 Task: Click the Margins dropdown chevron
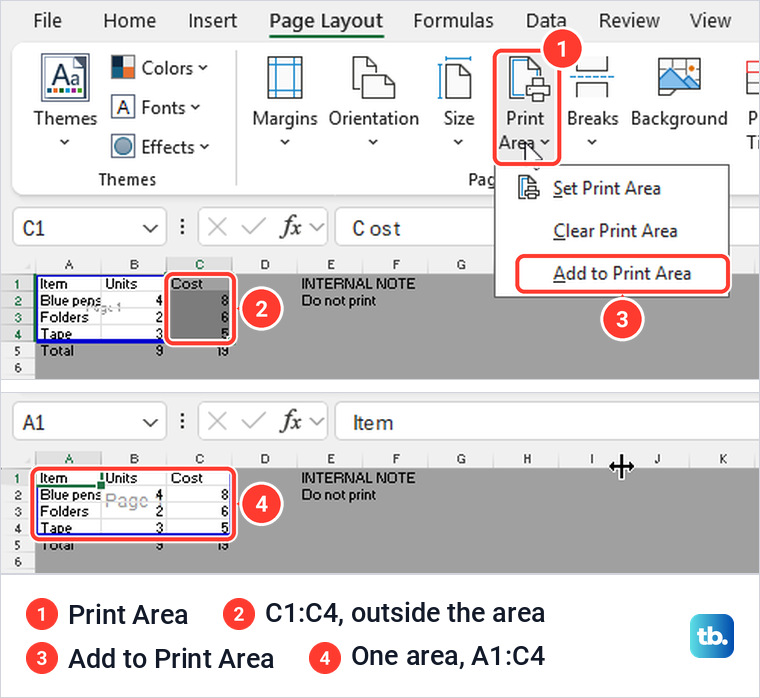pos(285,142)
